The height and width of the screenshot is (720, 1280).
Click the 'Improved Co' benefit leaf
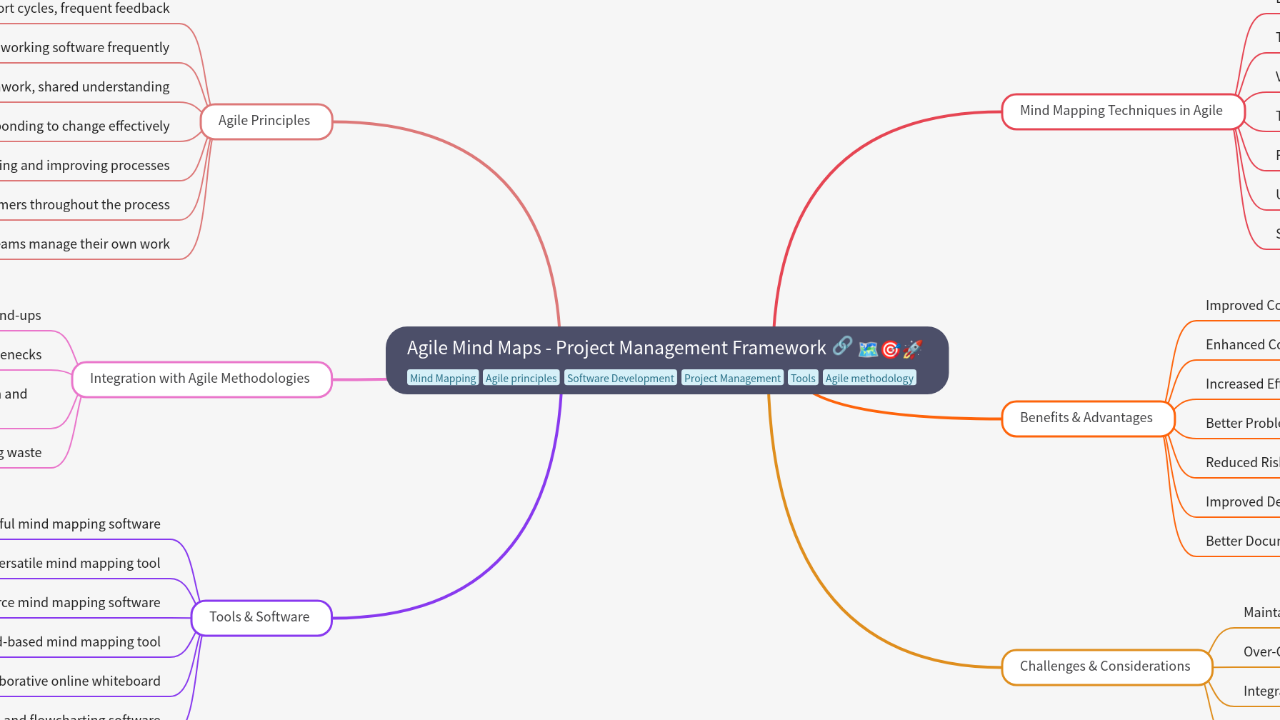pyautogui.click(x=1242, y=305)
